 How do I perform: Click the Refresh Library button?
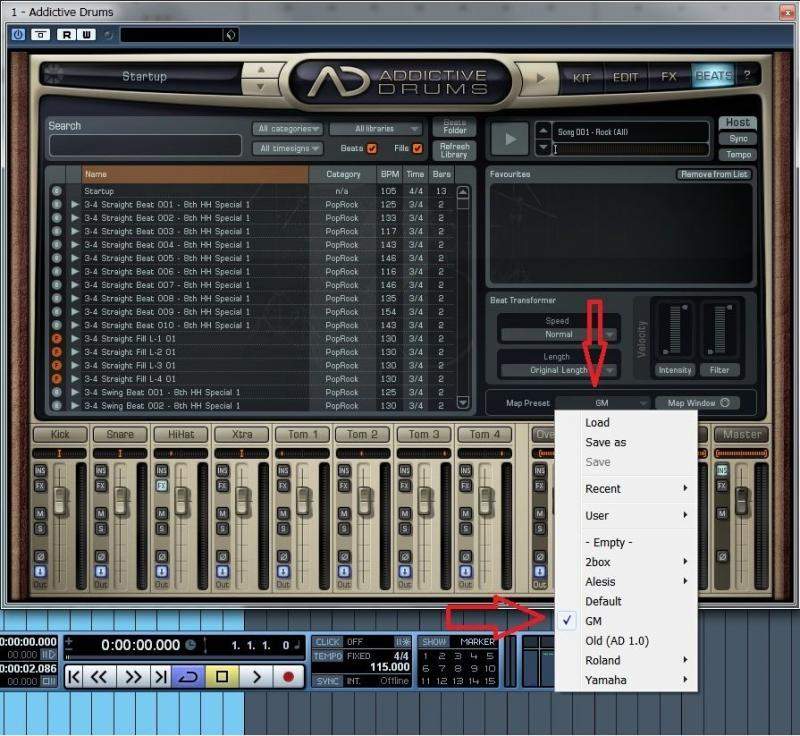click(454, 150)
